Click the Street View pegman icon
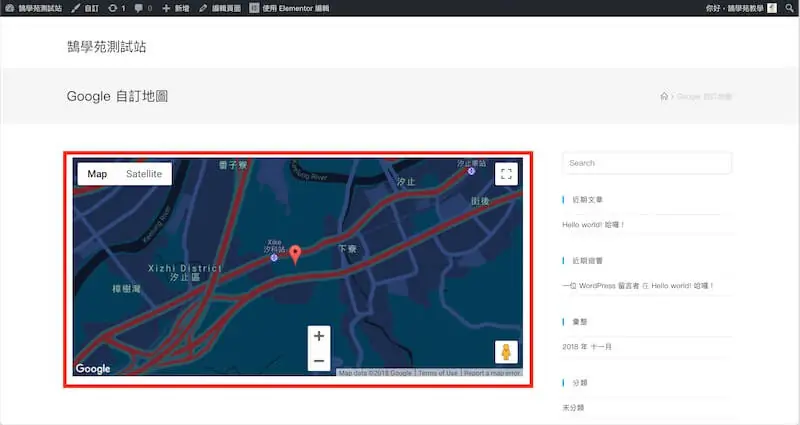 506,352
